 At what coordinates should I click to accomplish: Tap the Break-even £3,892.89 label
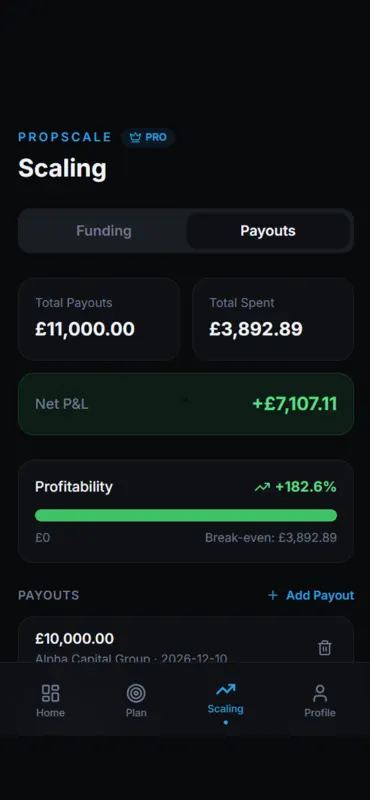(x=271, y=538)
